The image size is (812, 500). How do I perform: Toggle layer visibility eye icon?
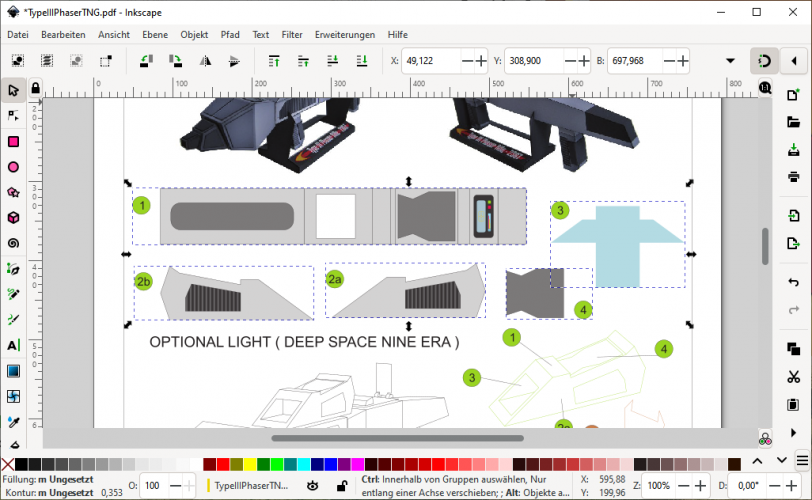[x=312, y=486]
